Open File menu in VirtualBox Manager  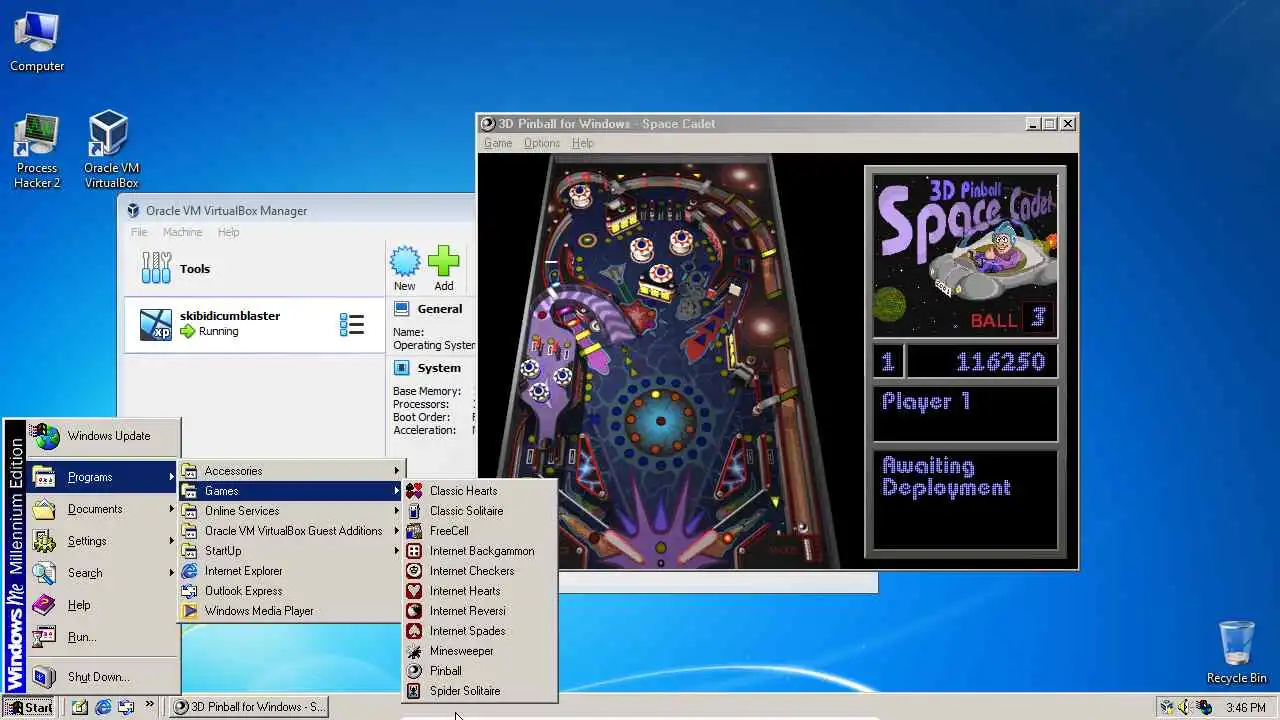point(139,232)
